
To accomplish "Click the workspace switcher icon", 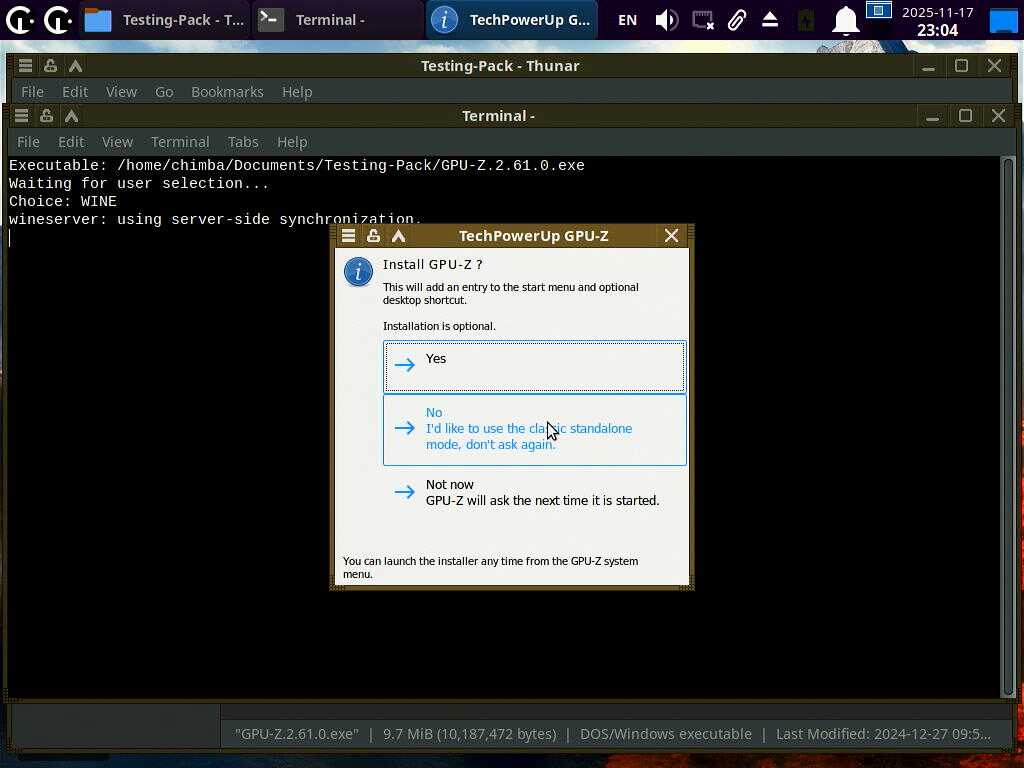I will pos(878,10).
